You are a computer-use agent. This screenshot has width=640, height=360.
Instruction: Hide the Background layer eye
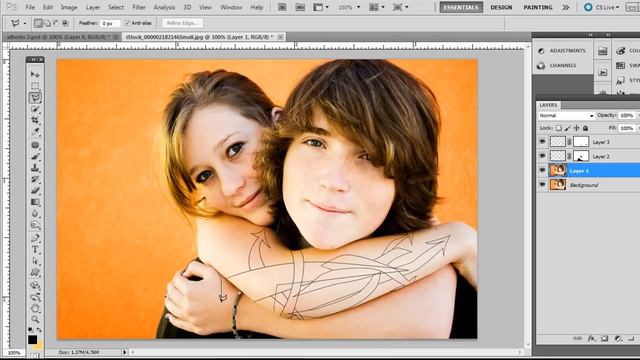542,184
